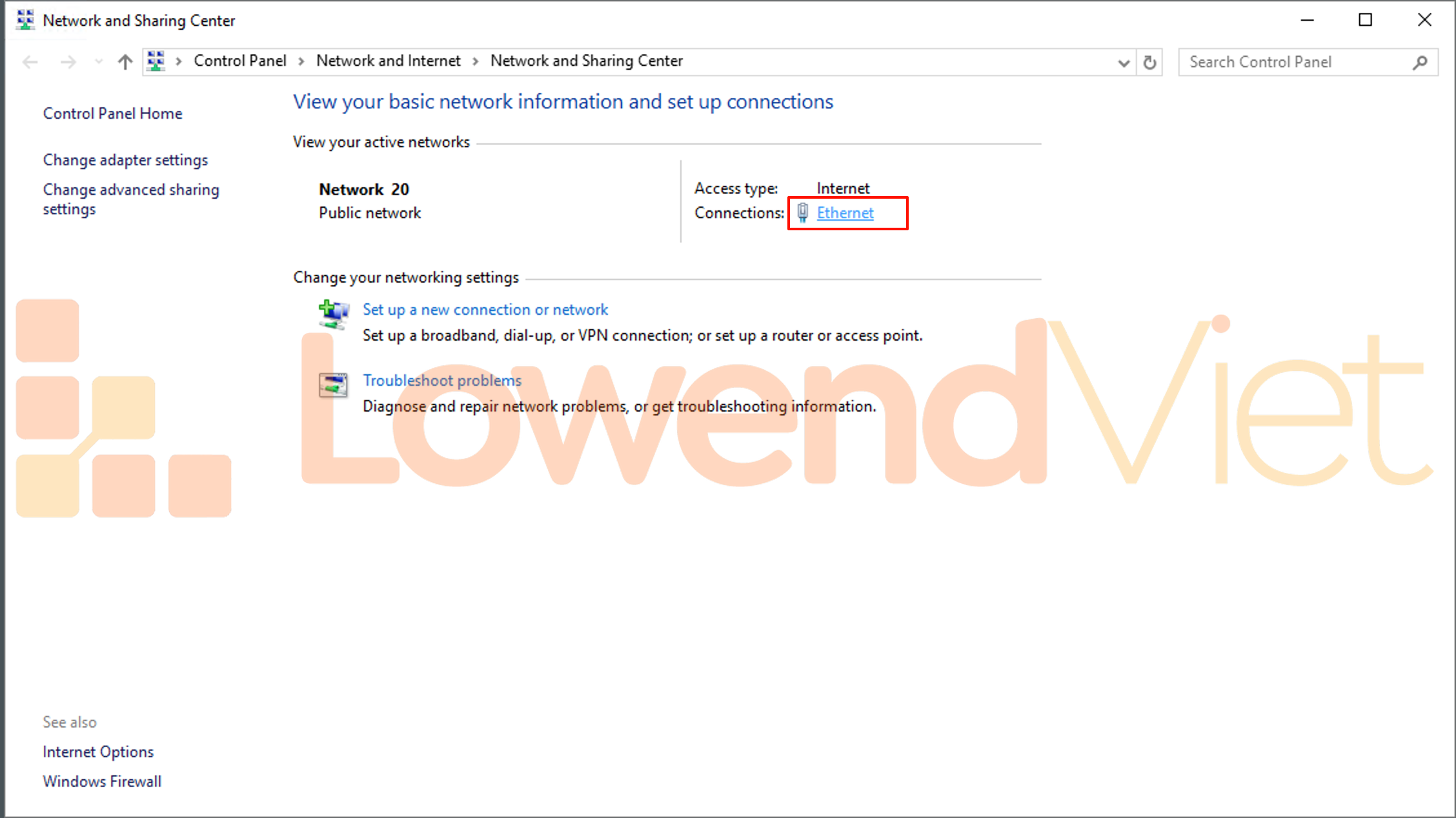
Task: Expand the address bar history dropdown
Action: (1124, 63)
